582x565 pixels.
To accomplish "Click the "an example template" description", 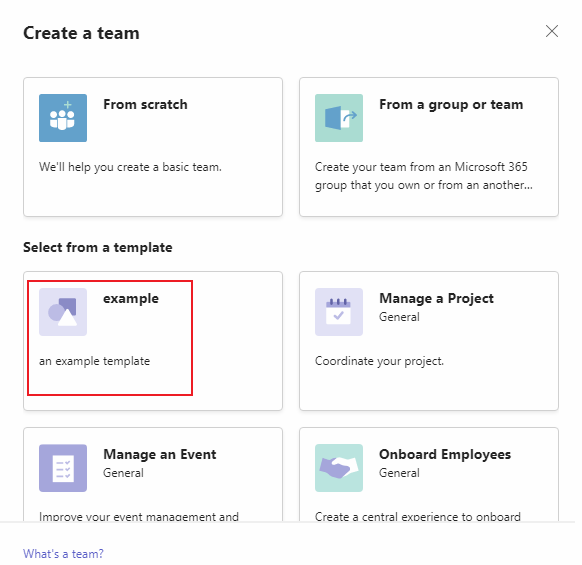I will [x=94, y=361].
